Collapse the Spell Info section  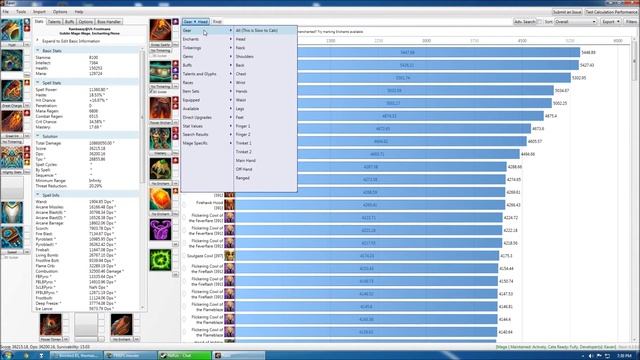click(x=38, y=195)
